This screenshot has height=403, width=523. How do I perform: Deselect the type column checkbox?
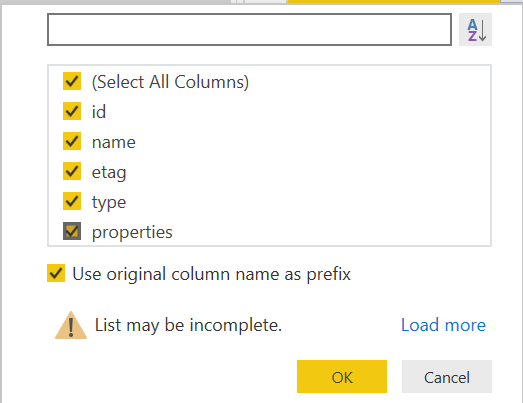72,201
